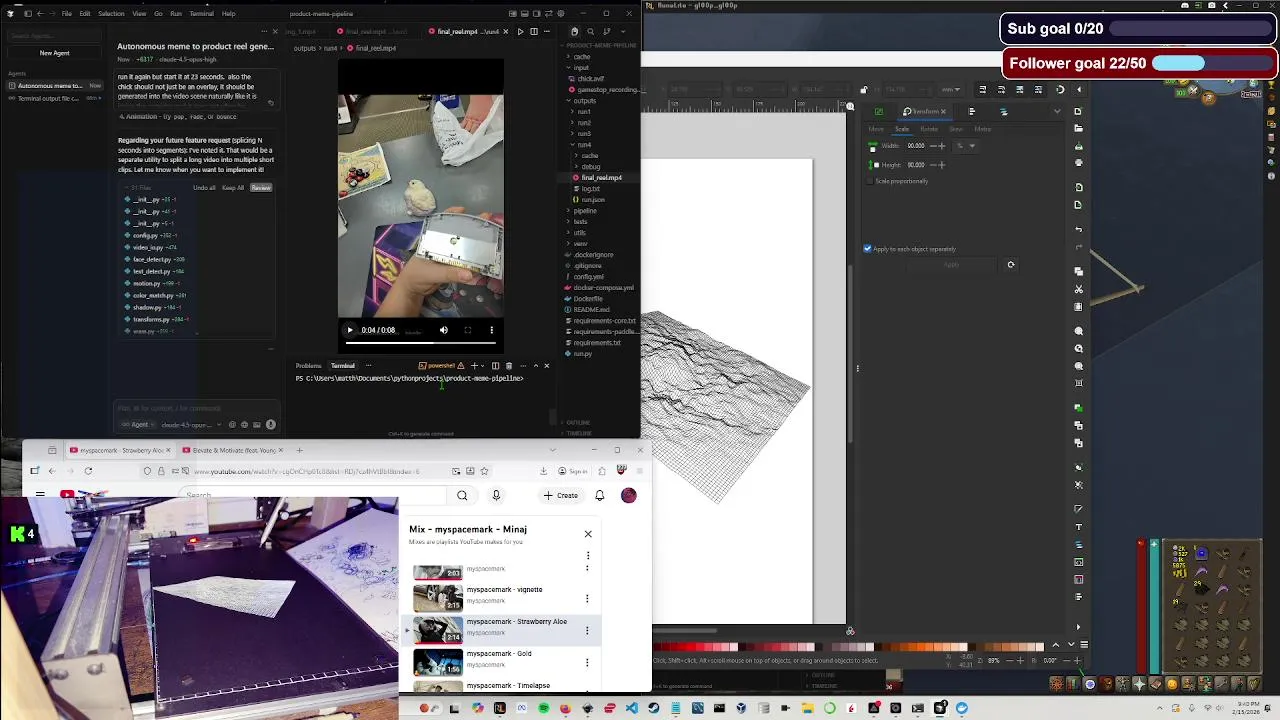Add a new terminal with plus icon

tap(474, 366)
